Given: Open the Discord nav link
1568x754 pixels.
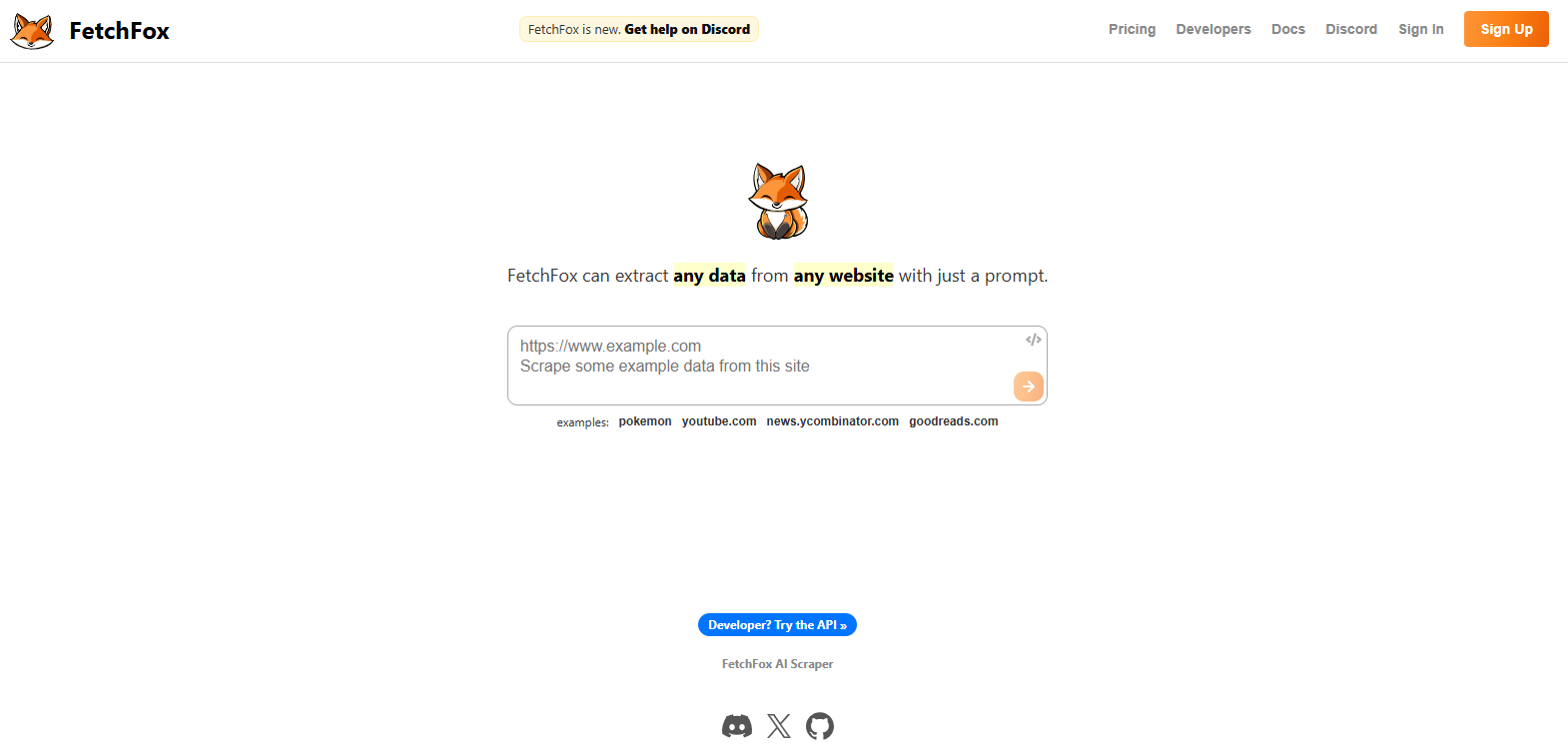Looking at the screenshot, I should (x=1351, y=29).
